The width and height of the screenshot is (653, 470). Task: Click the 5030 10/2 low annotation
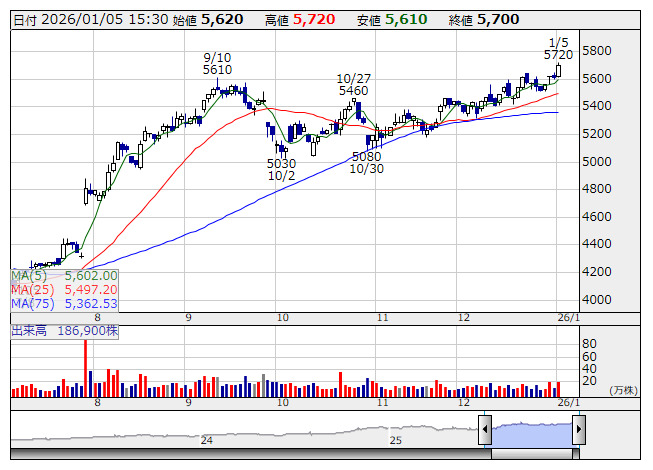click(x=281, y=169)
